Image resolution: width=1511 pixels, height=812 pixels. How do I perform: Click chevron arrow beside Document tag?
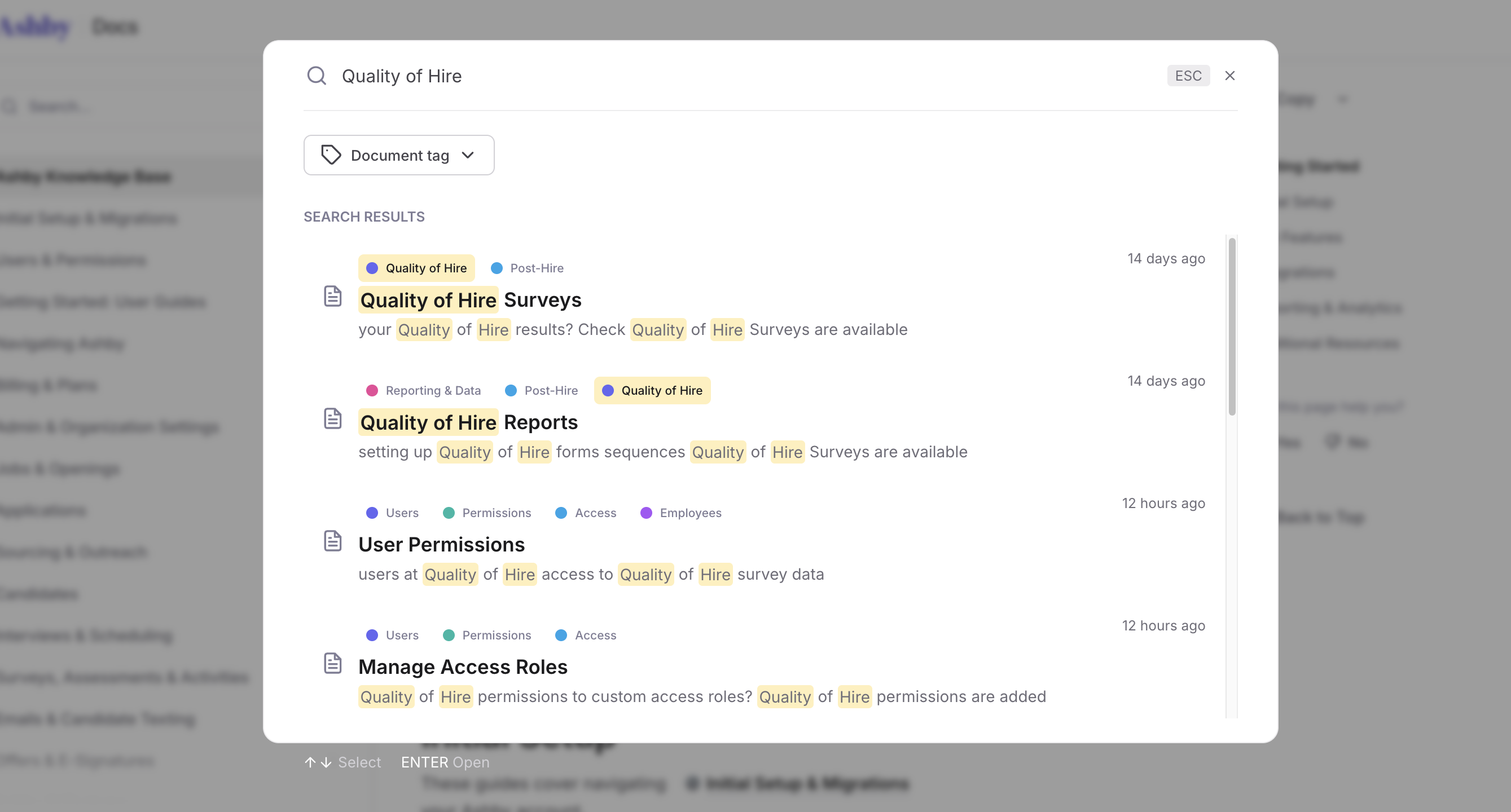[x=468, y=156]
